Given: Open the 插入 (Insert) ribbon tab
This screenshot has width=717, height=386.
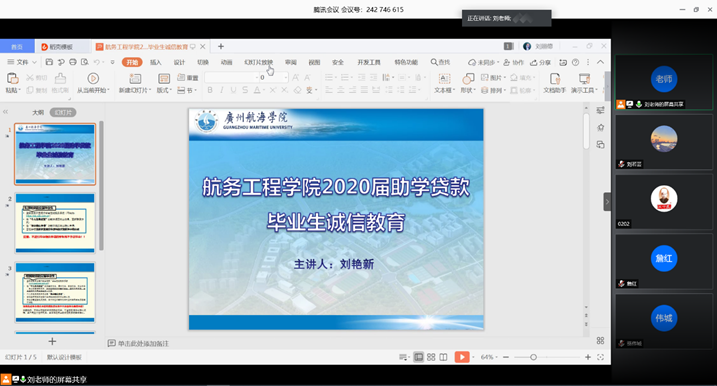Looking at the screenshot, I should [155, 62].
